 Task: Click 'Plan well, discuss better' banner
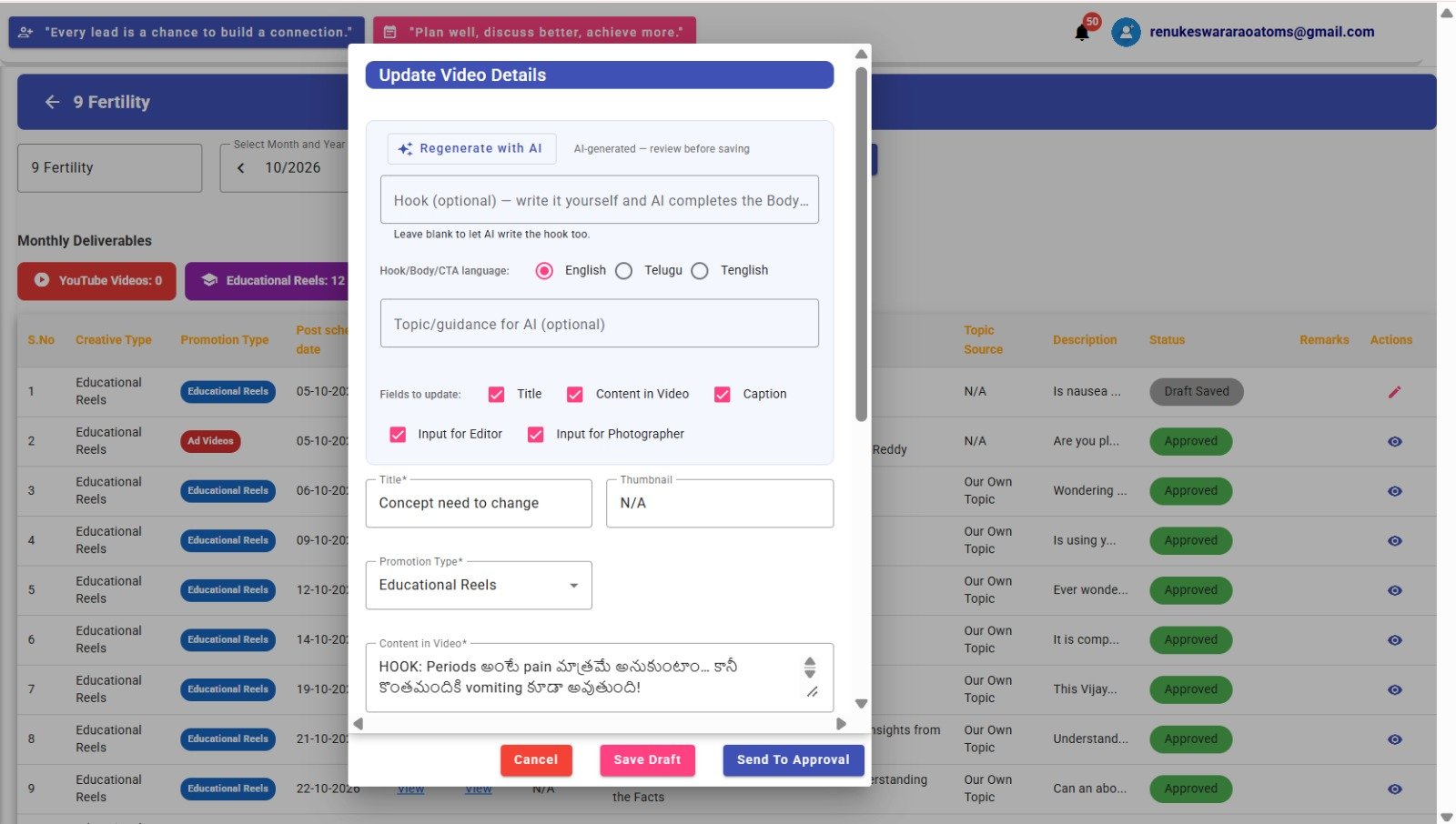(x=534, y=33)
